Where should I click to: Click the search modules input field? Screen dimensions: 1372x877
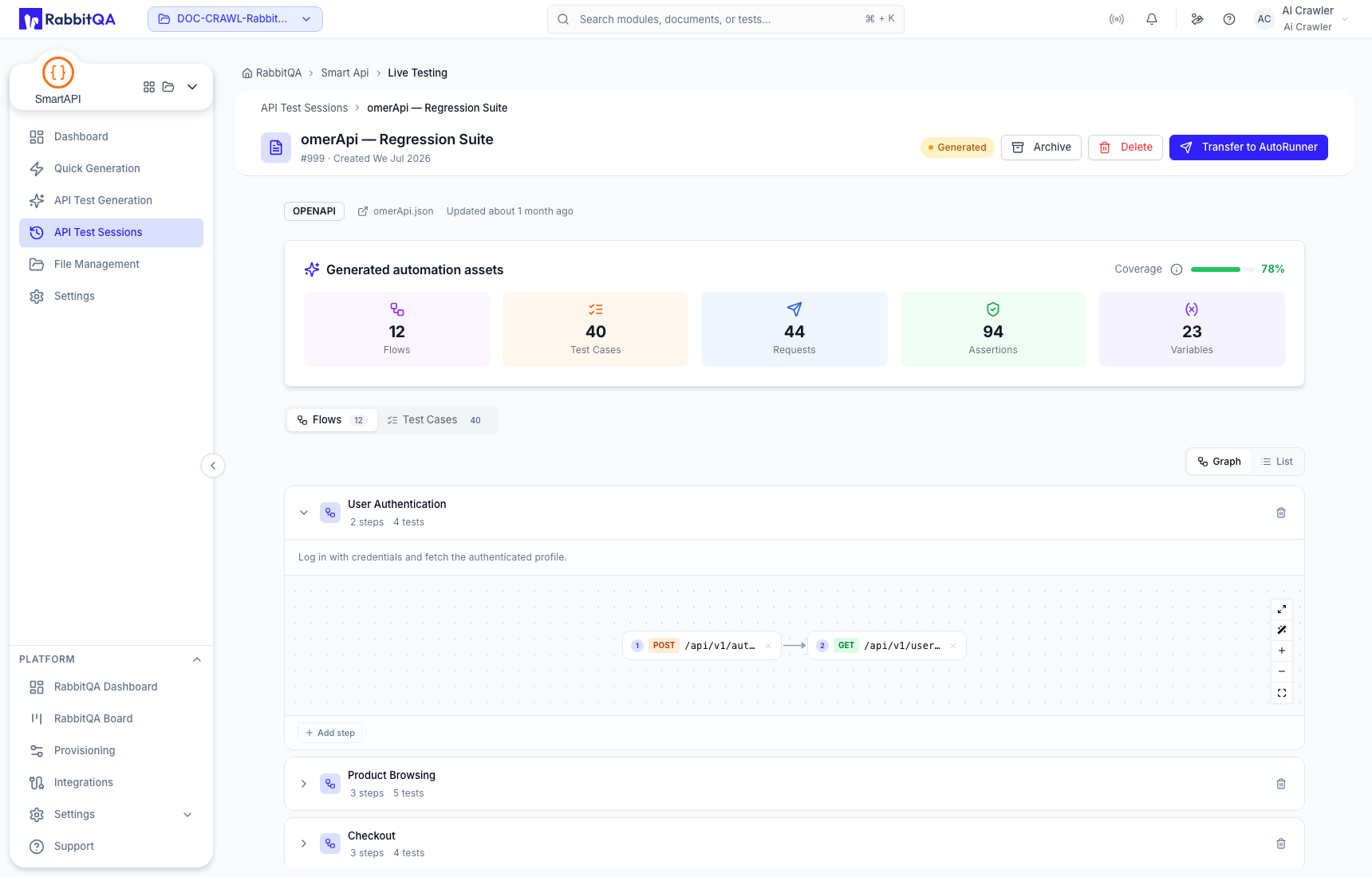coord(726,19)
